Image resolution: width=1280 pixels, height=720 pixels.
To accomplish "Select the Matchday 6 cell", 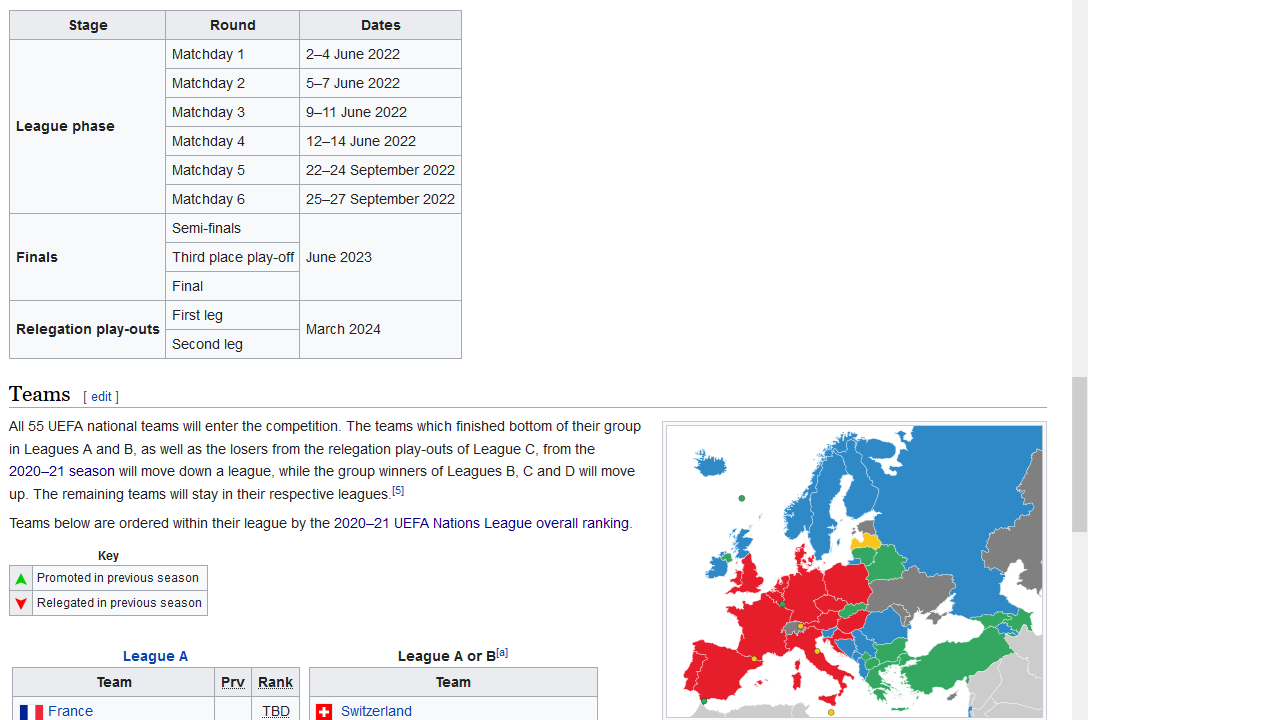I will 232,199.
